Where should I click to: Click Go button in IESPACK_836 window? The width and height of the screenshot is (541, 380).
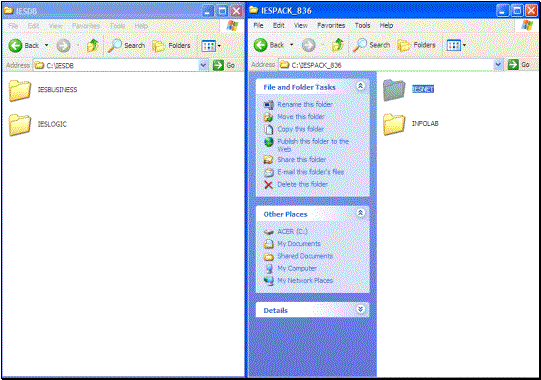[x=519, y=65]
